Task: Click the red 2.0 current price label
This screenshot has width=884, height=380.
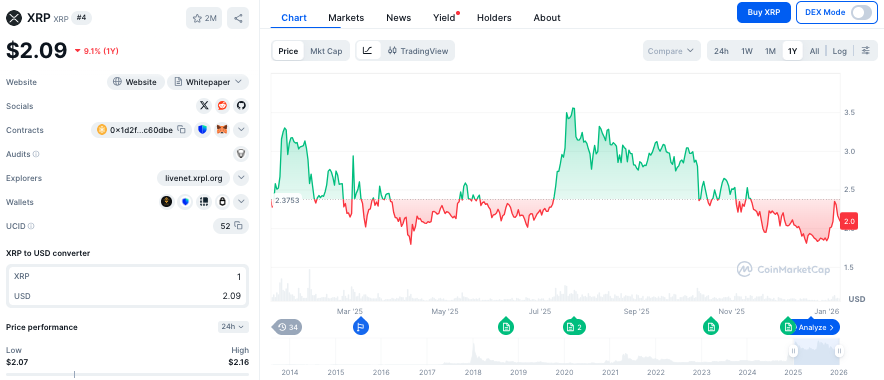Action: coord(848,222)
